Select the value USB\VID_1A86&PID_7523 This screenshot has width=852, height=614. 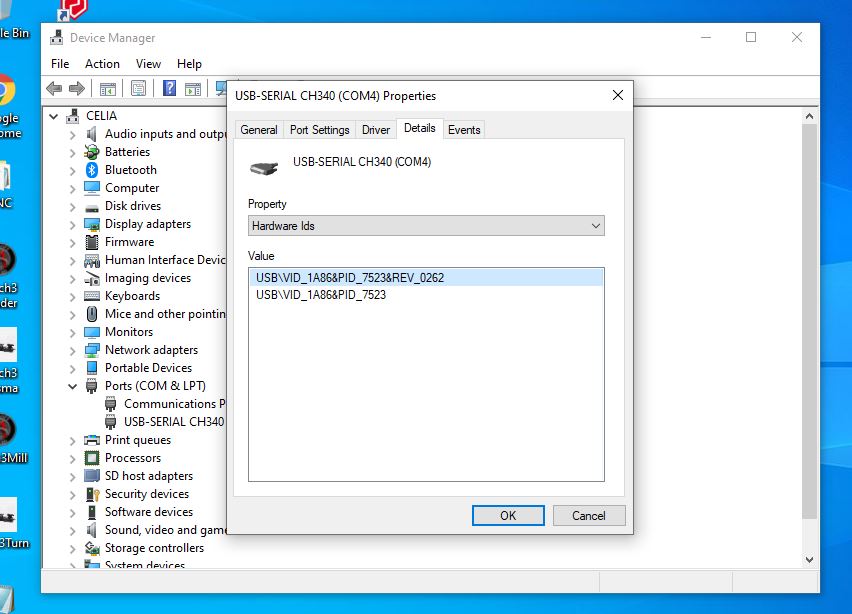[x=426, y=295]
